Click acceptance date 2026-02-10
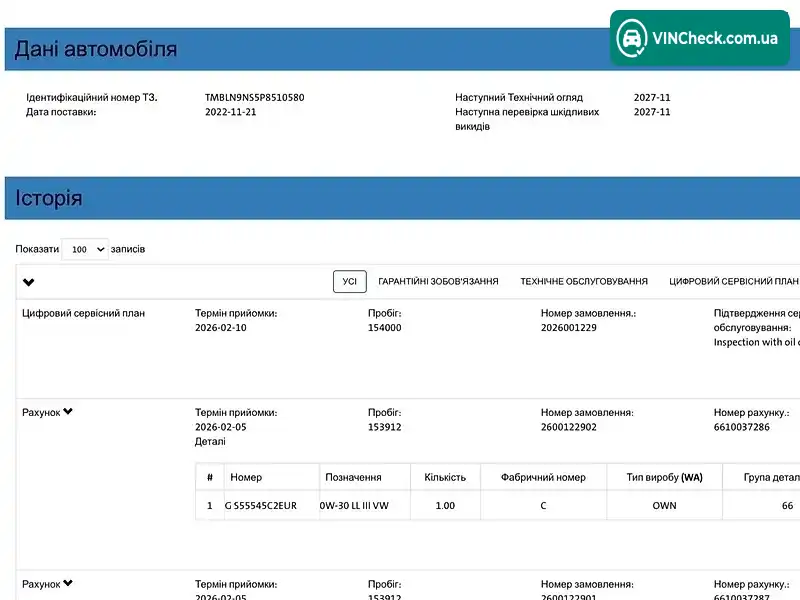 [x=220, y=328]
